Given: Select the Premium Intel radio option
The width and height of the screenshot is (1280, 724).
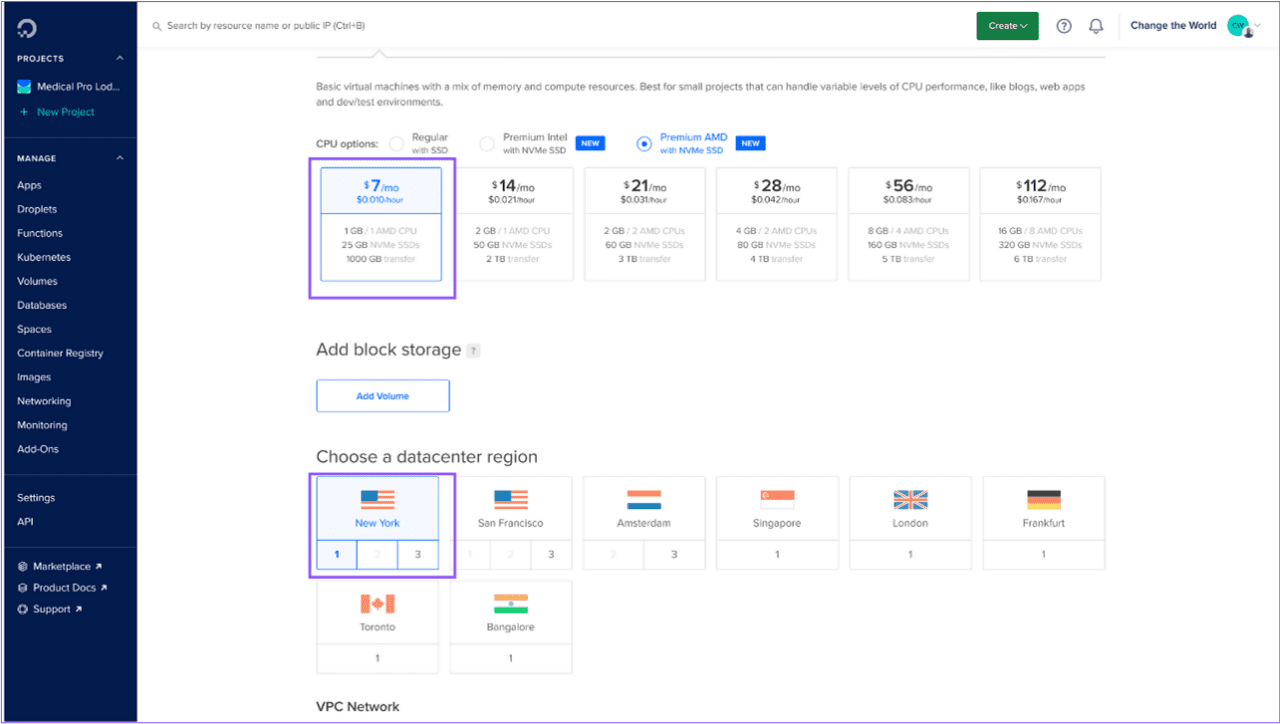Looking at the screenshot, I should pyautogui.click(x=487, y=144).
